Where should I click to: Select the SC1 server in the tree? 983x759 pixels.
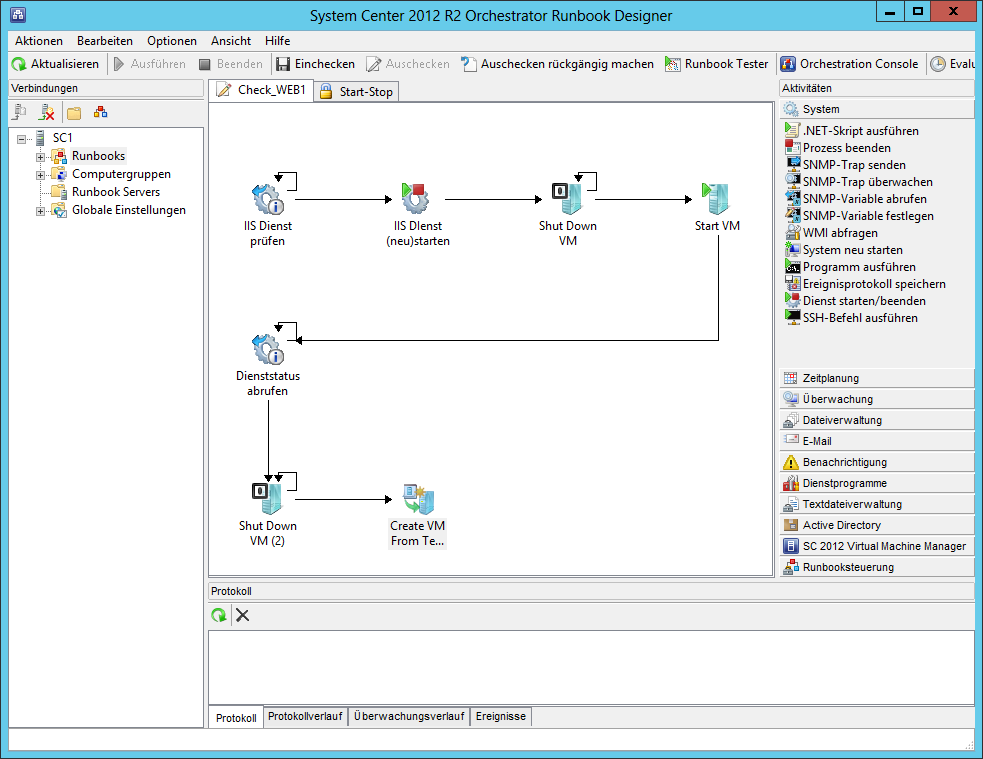[62, 138]
